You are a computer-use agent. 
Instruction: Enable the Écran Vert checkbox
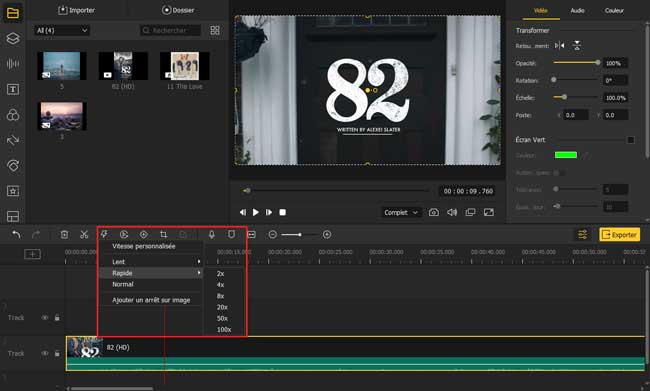click(631, 140)
